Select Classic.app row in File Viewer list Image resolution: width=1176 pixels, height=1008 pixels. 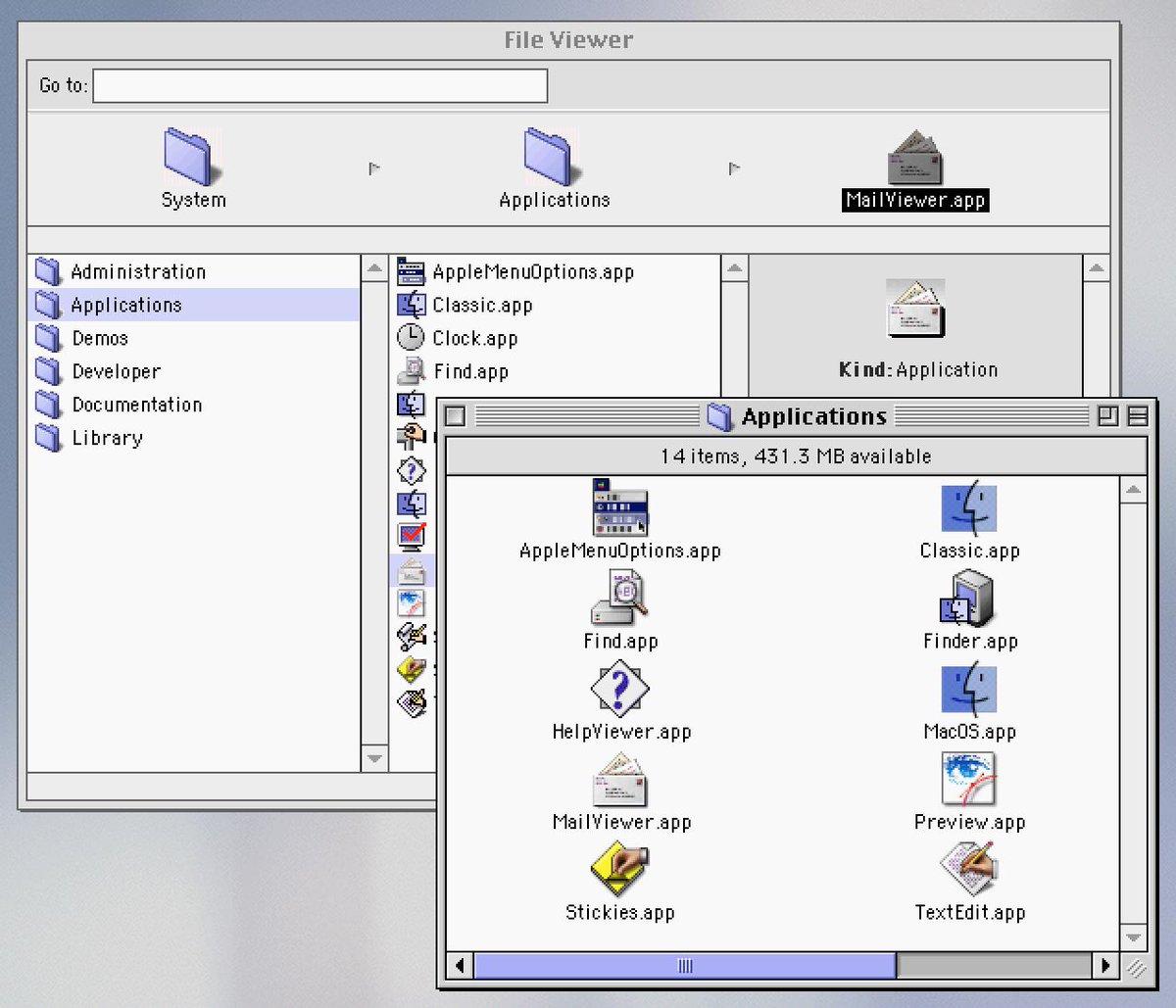tap(556, 306)
